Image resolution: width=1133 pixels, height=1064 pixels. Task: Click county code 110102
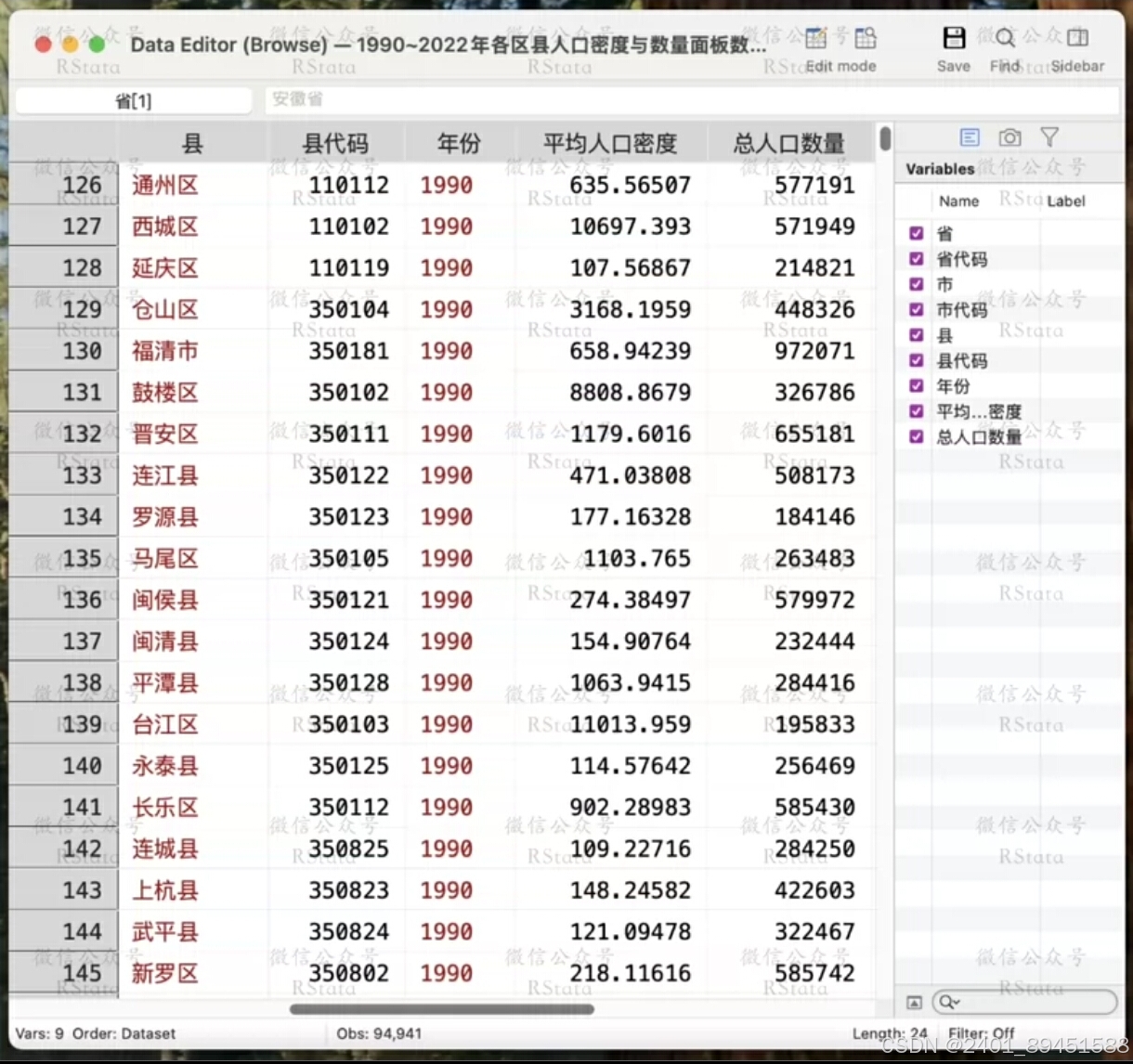(349, 227)
